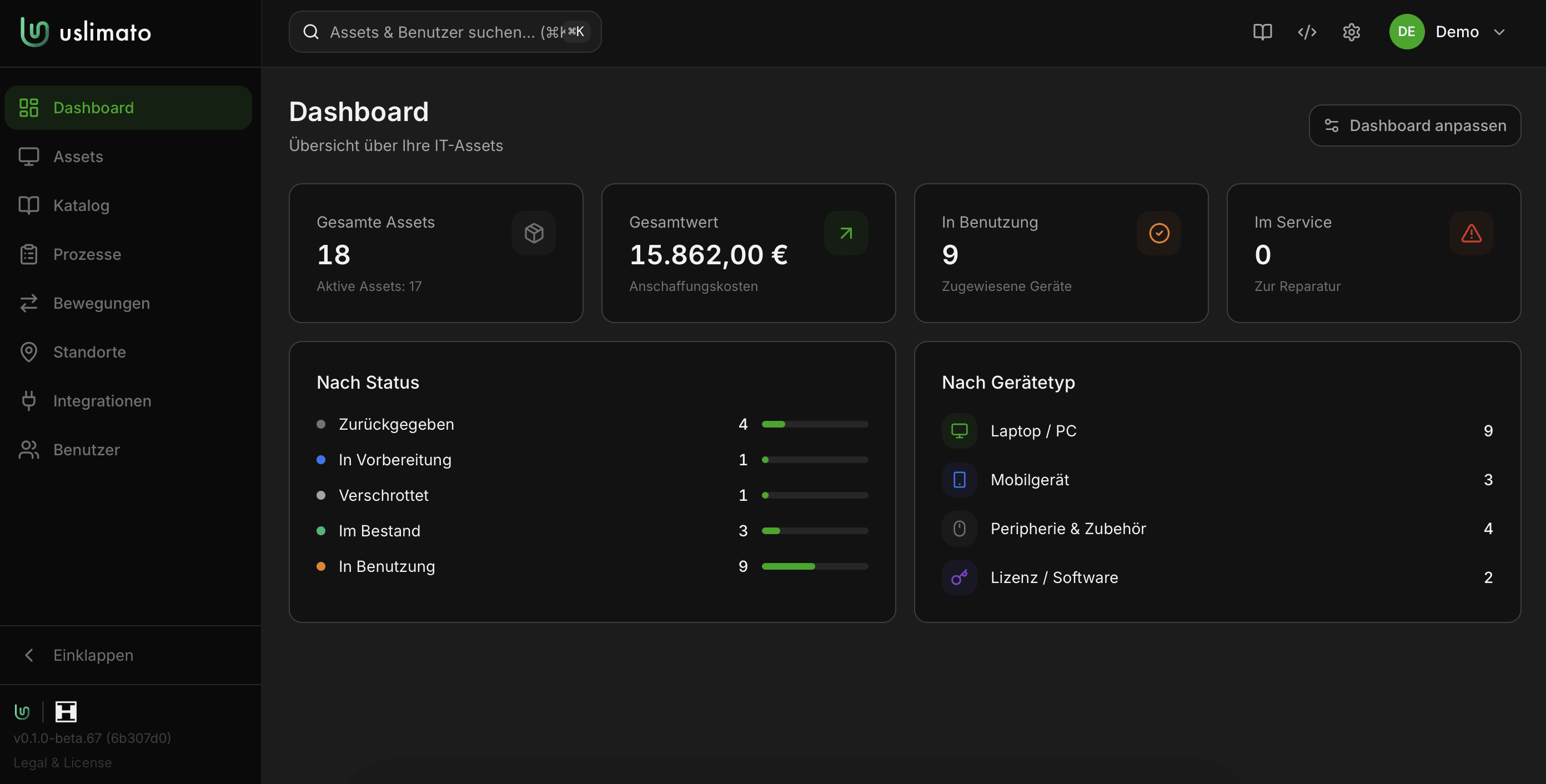1546x784 pixels.
Task: Click the check-circle icon on In Benutzung card
Action: click(x=1159, y=233)
